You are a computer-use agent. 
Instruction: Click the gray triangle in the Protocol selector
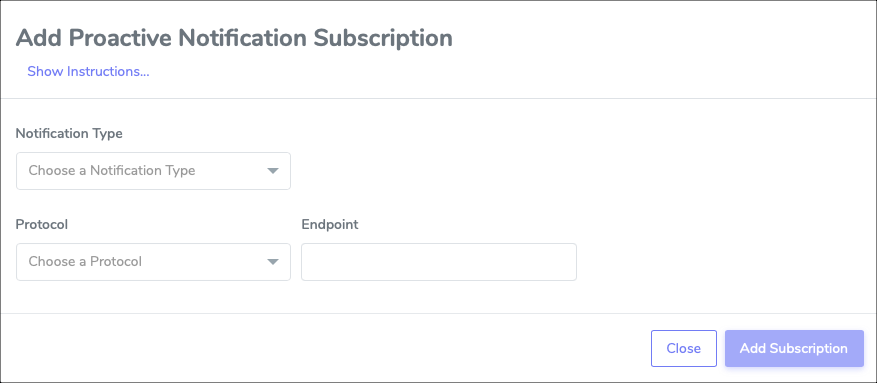(x=272, y=262)
